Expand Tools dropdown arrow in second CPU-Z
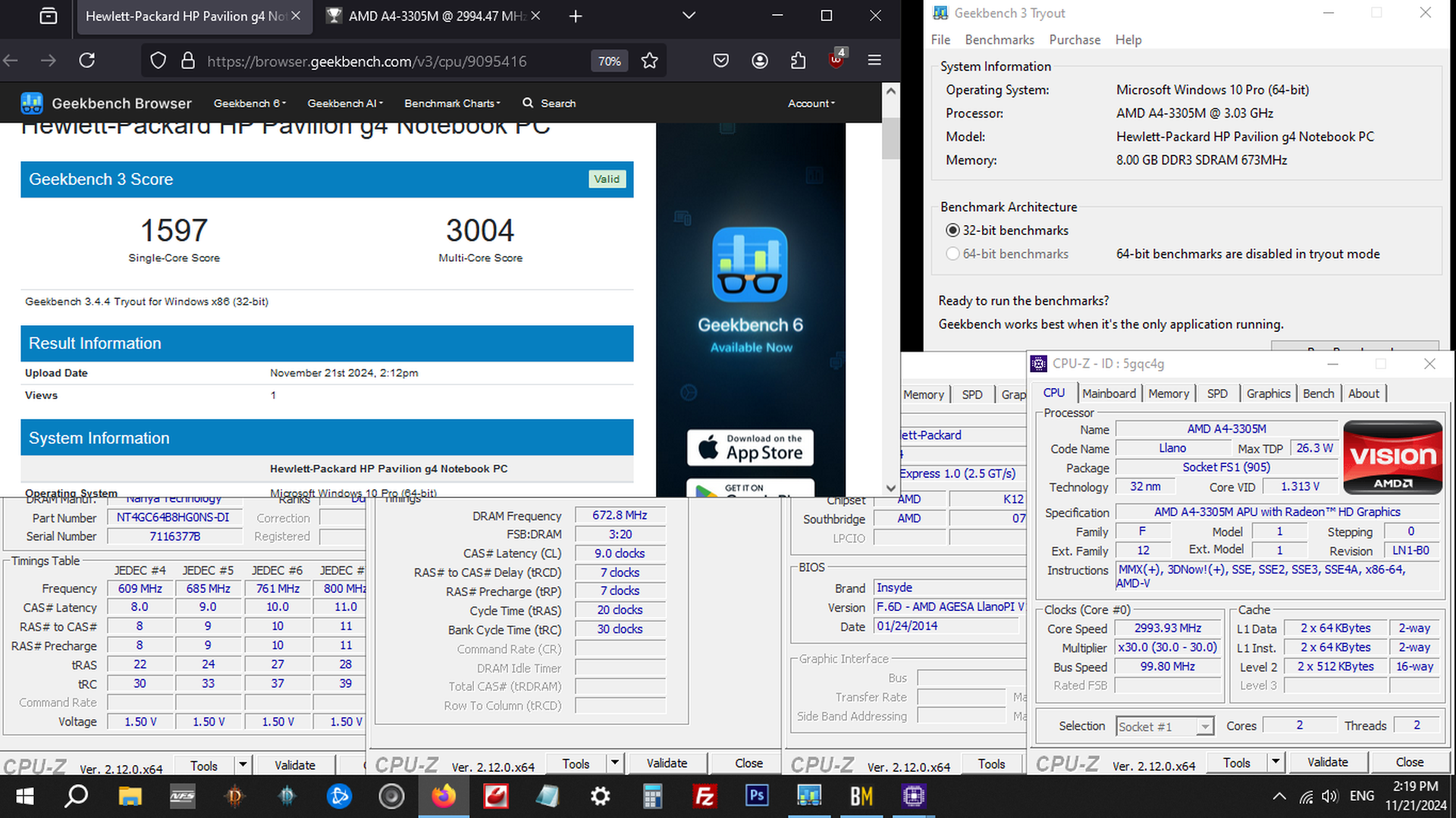This screenshot has width=1456, height=818. 615,763
